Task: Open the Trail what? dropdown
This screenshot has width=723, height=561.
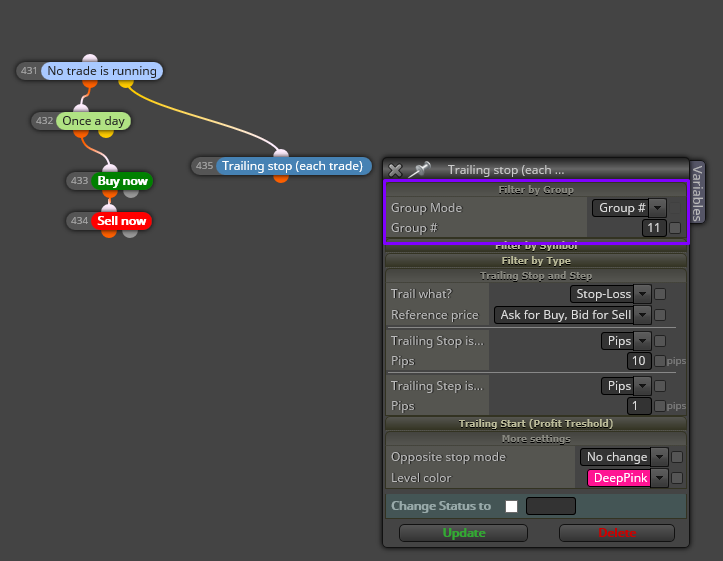Action: pyautogui.click(x=610, y=294)
